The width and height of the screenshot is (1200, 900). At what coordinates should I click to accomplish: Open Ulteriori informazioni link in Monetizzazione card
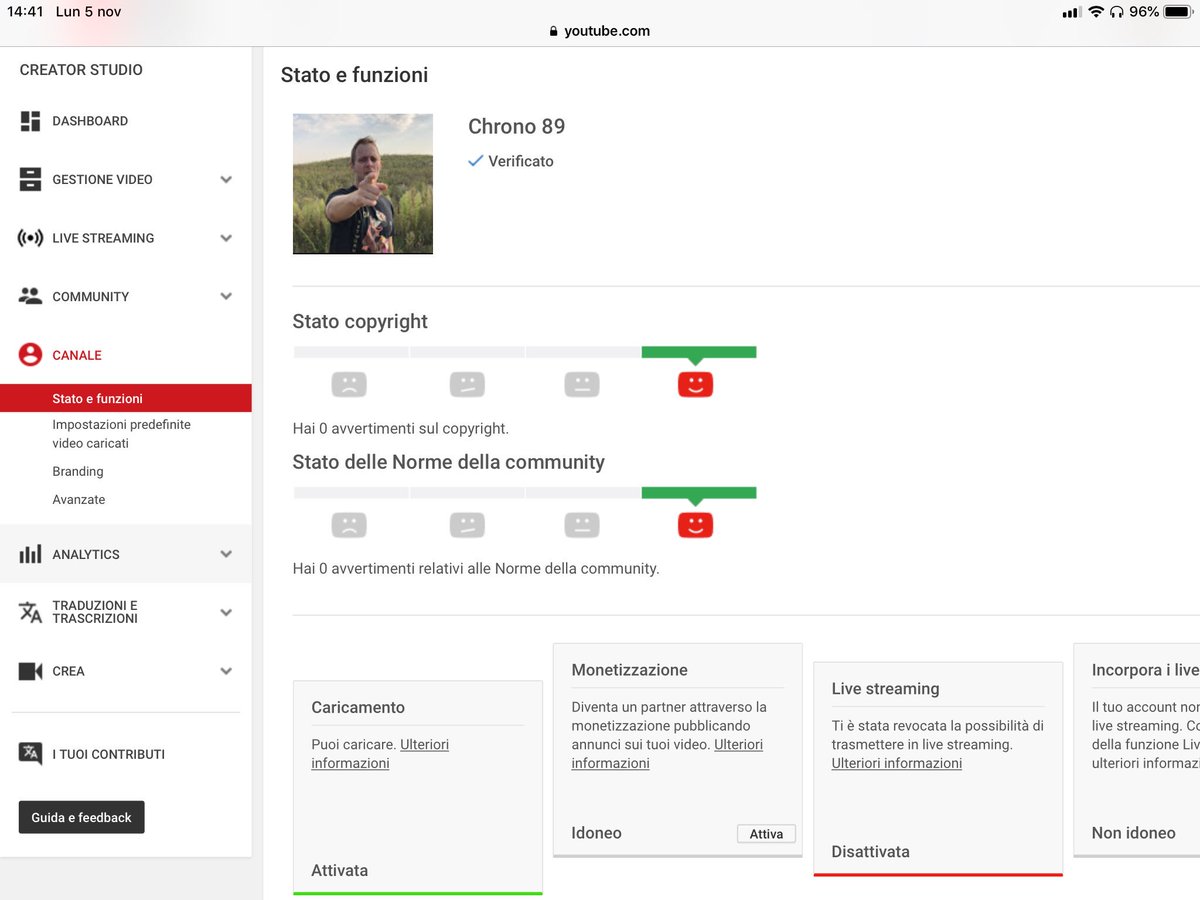(667, 754)
